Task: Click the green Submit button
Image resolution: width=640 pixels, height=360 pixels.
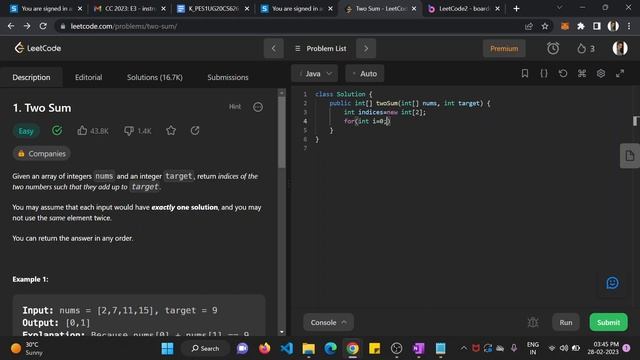Action: click(x=609, y=322)
